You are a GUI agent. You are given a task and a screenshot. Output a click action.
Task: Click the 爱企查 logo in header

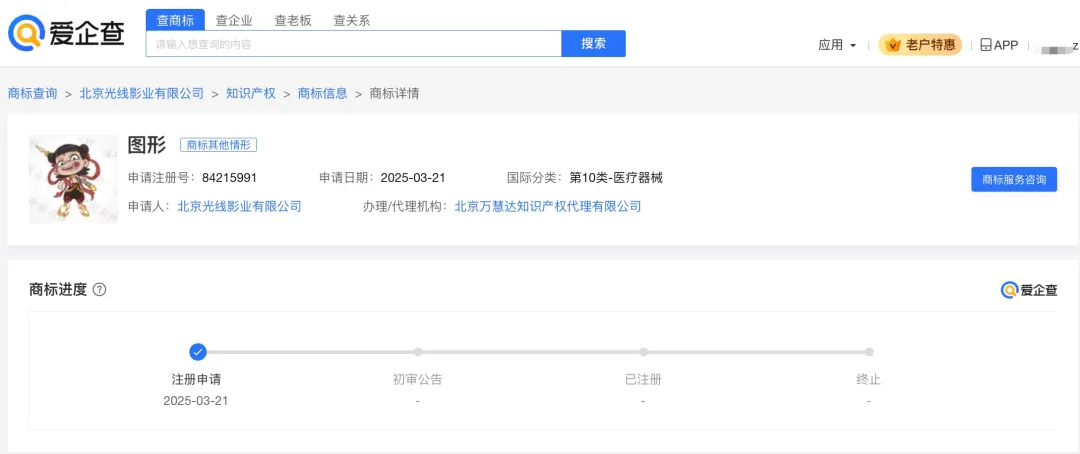click(66, 32)
